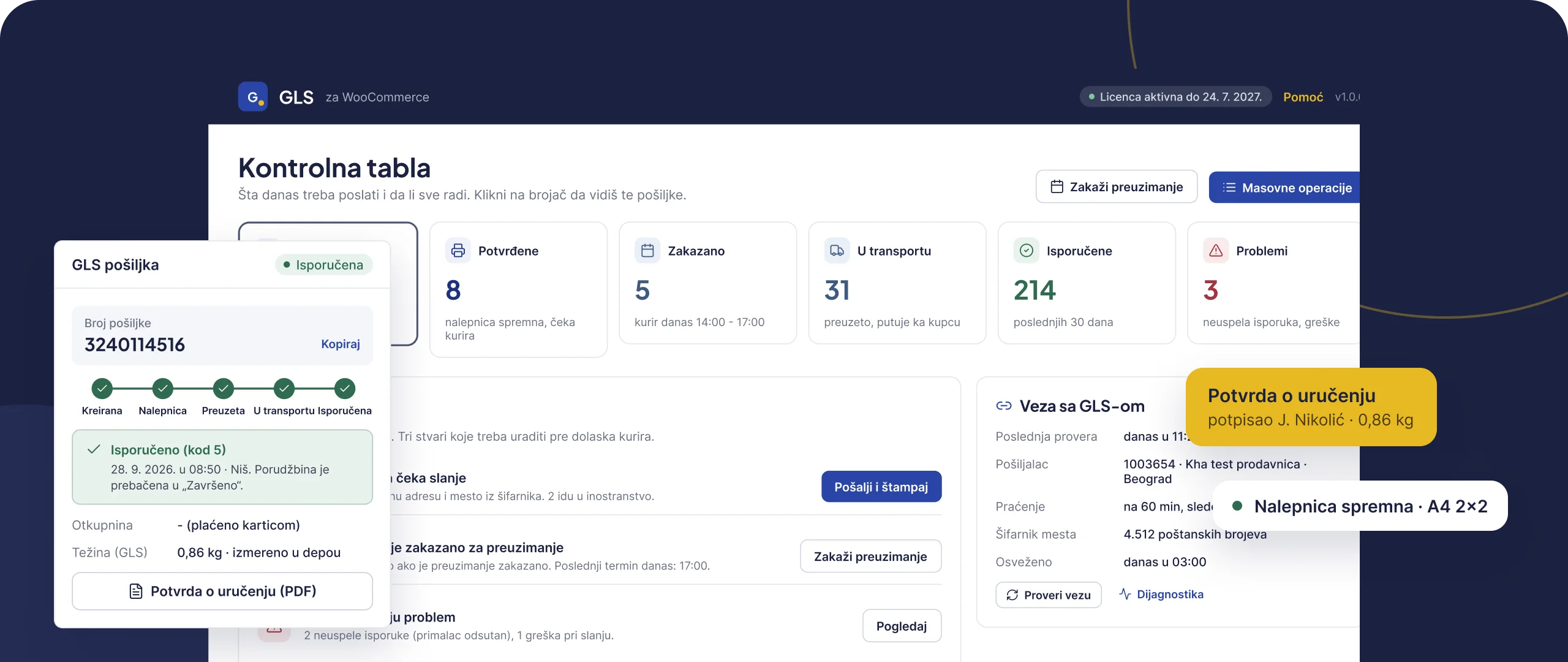
Task: Click the calendar icon in header Zakaži preuzimanje button
Action: [1057, 187]
